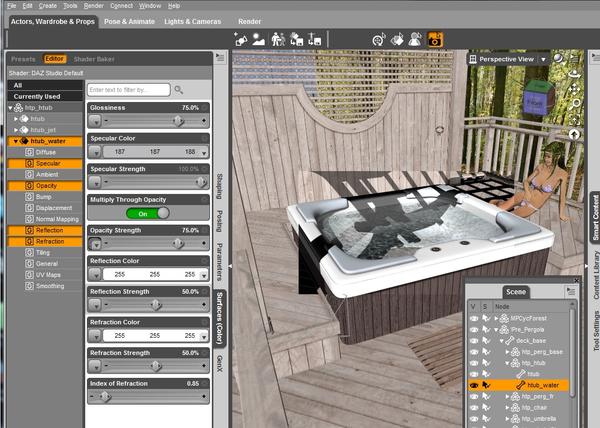
Task: Open the Shader Baker tab
Action: tap(94, 59)
